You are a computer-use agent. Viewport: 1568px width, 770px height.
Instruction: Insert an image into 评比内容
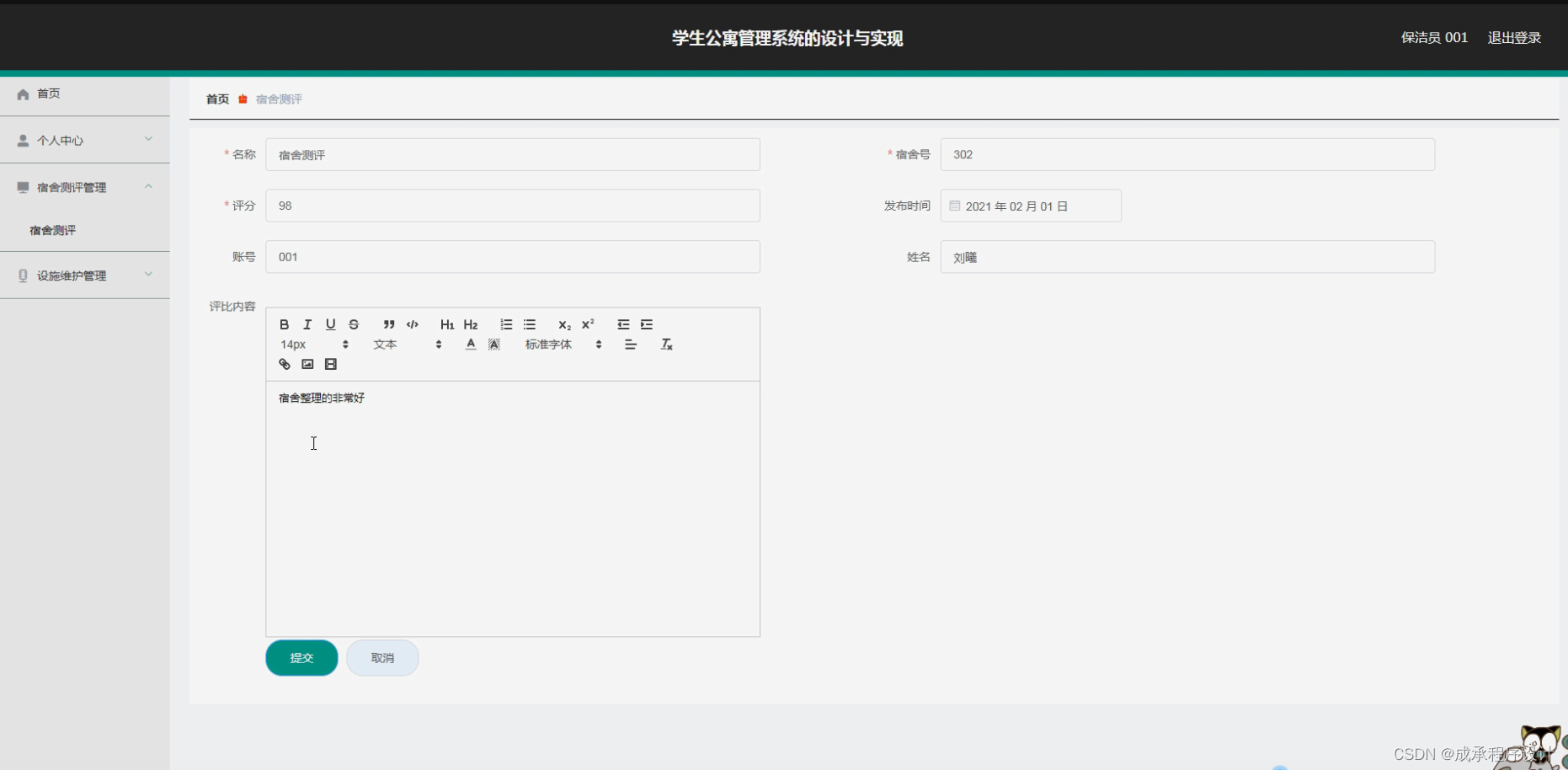click(307, 364)
